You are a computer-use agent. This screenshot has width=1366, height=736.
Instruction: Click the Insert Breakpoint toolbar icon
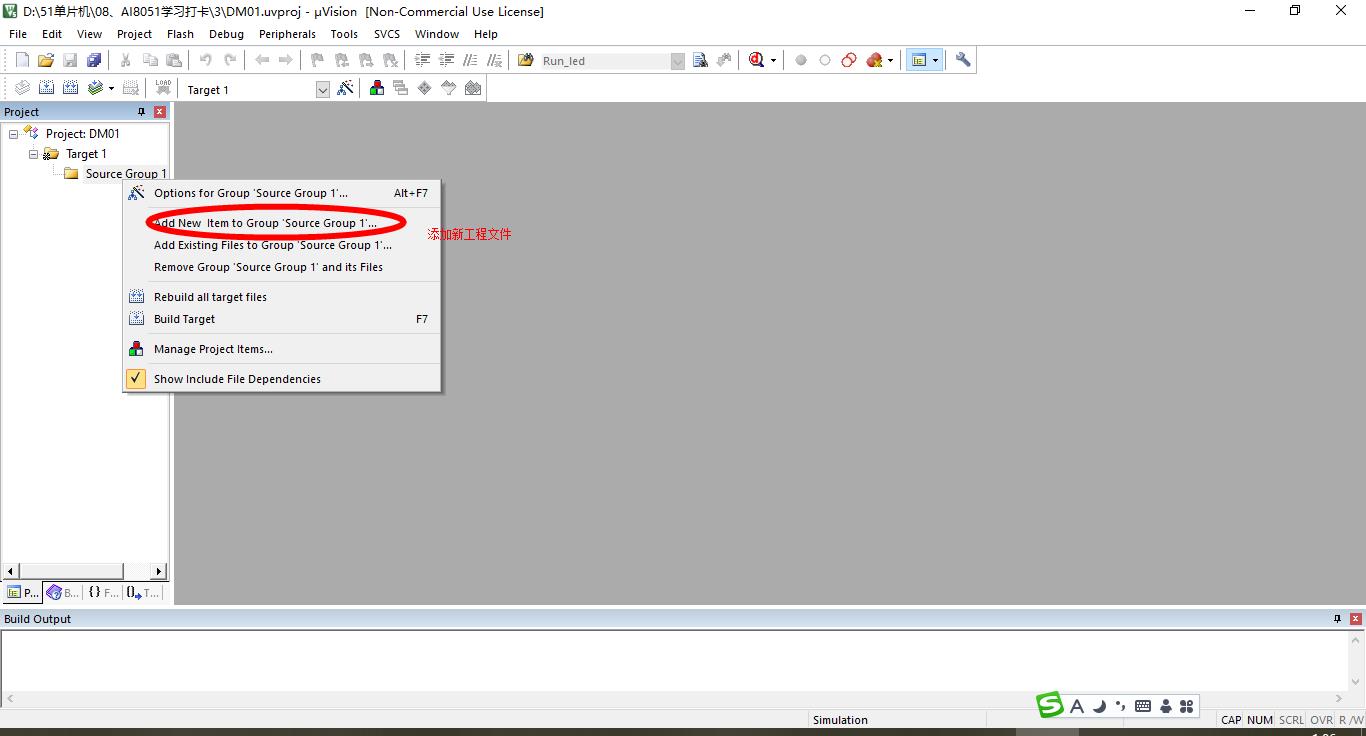pyautogui.click(x=801, y=60)
